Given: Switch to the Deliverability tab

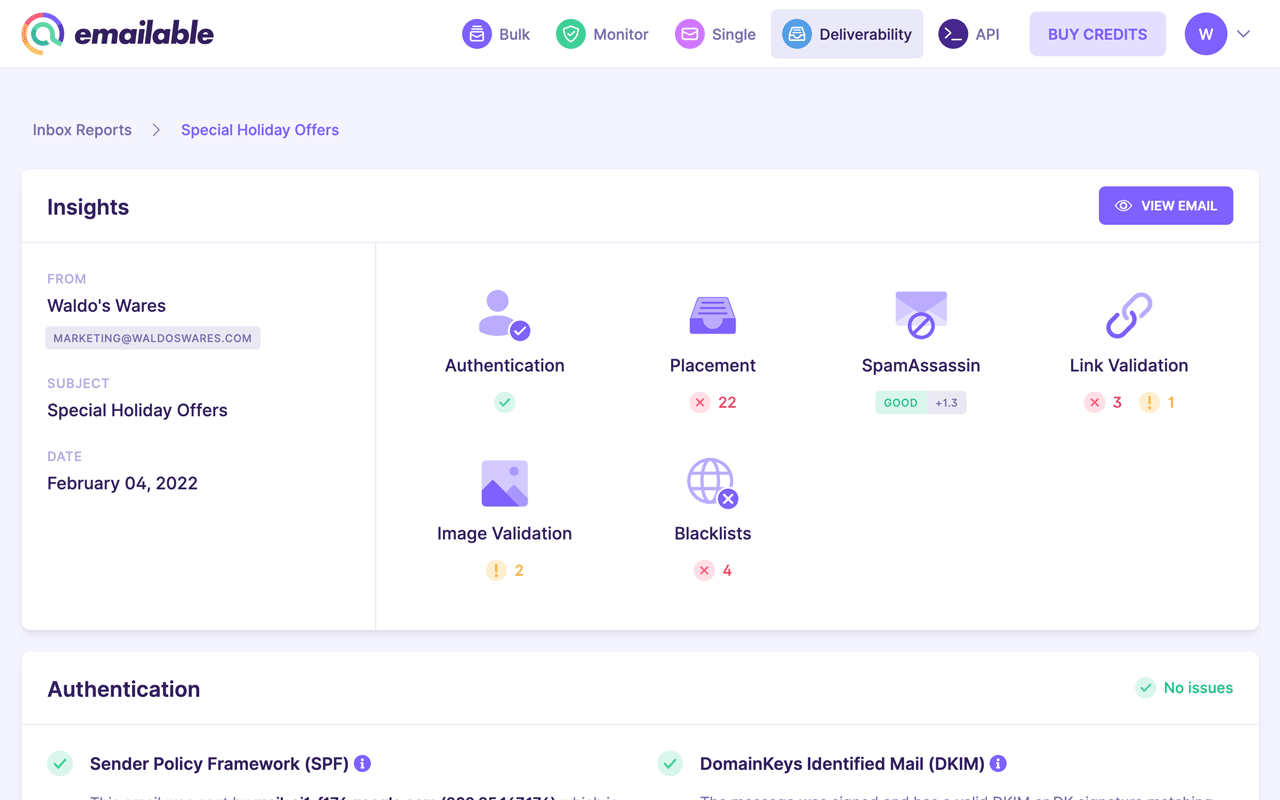Looking at the screenshot, I should coord(847,33).
